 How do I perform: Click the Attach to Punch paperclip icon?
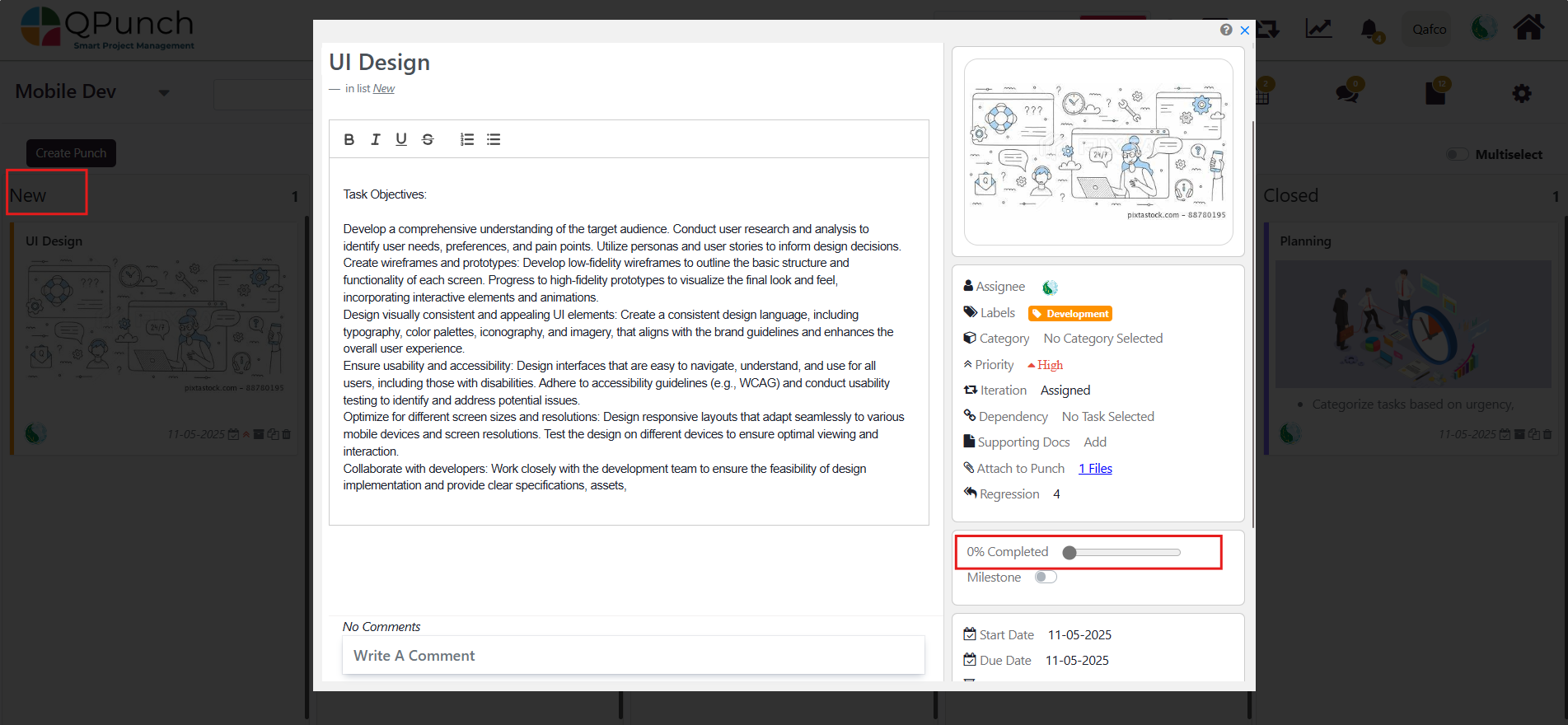[969, 468]
